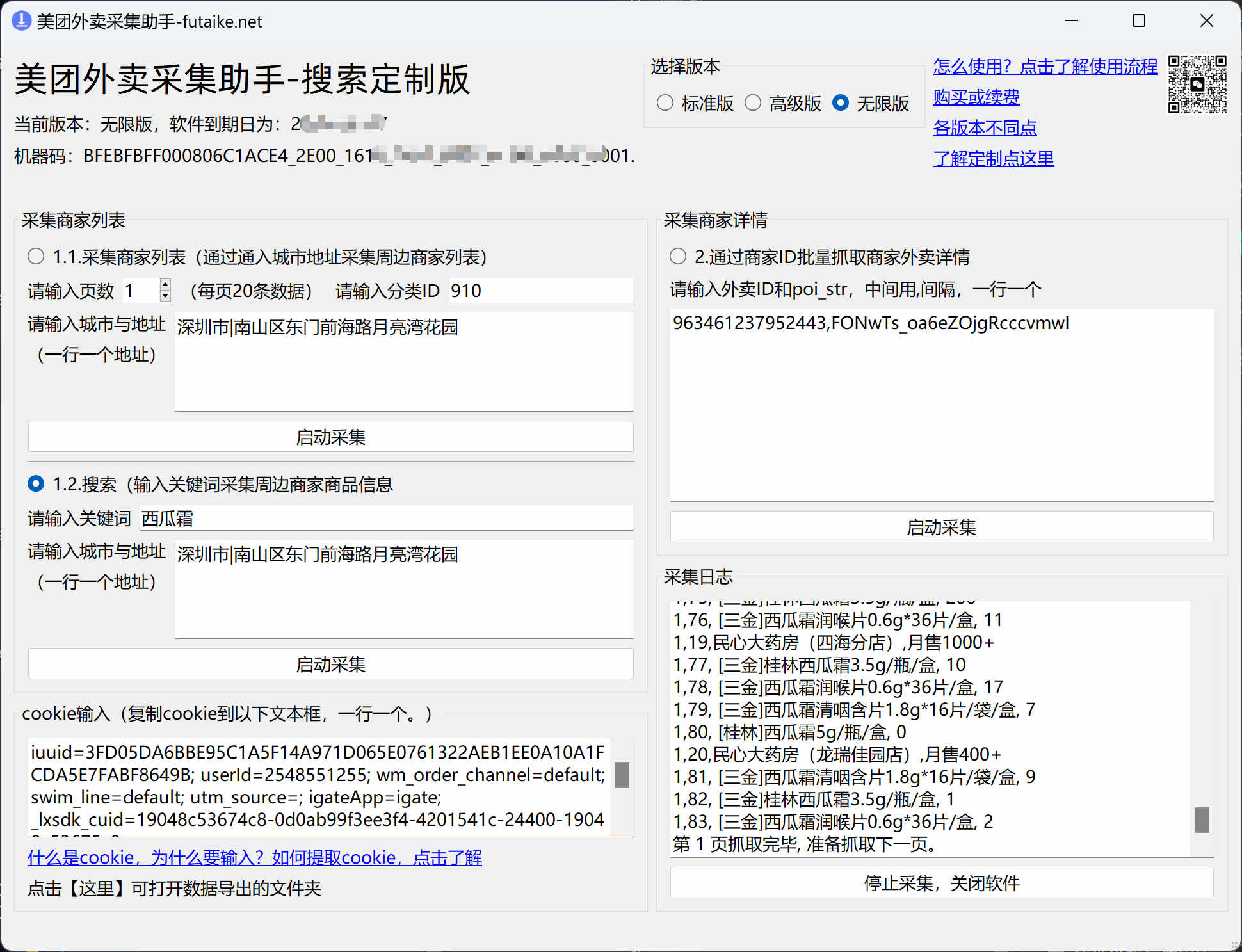Click the cookie input text box
This screenshot has height=952, width=1242.
click(319, 787)
